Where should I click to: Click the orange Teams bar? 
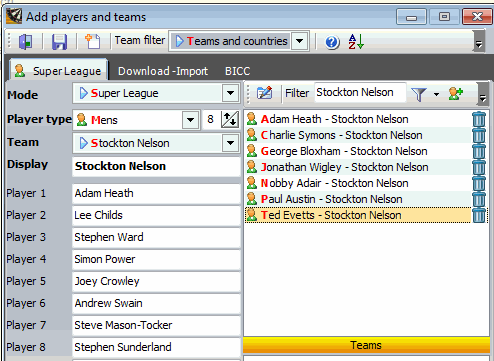366,345
